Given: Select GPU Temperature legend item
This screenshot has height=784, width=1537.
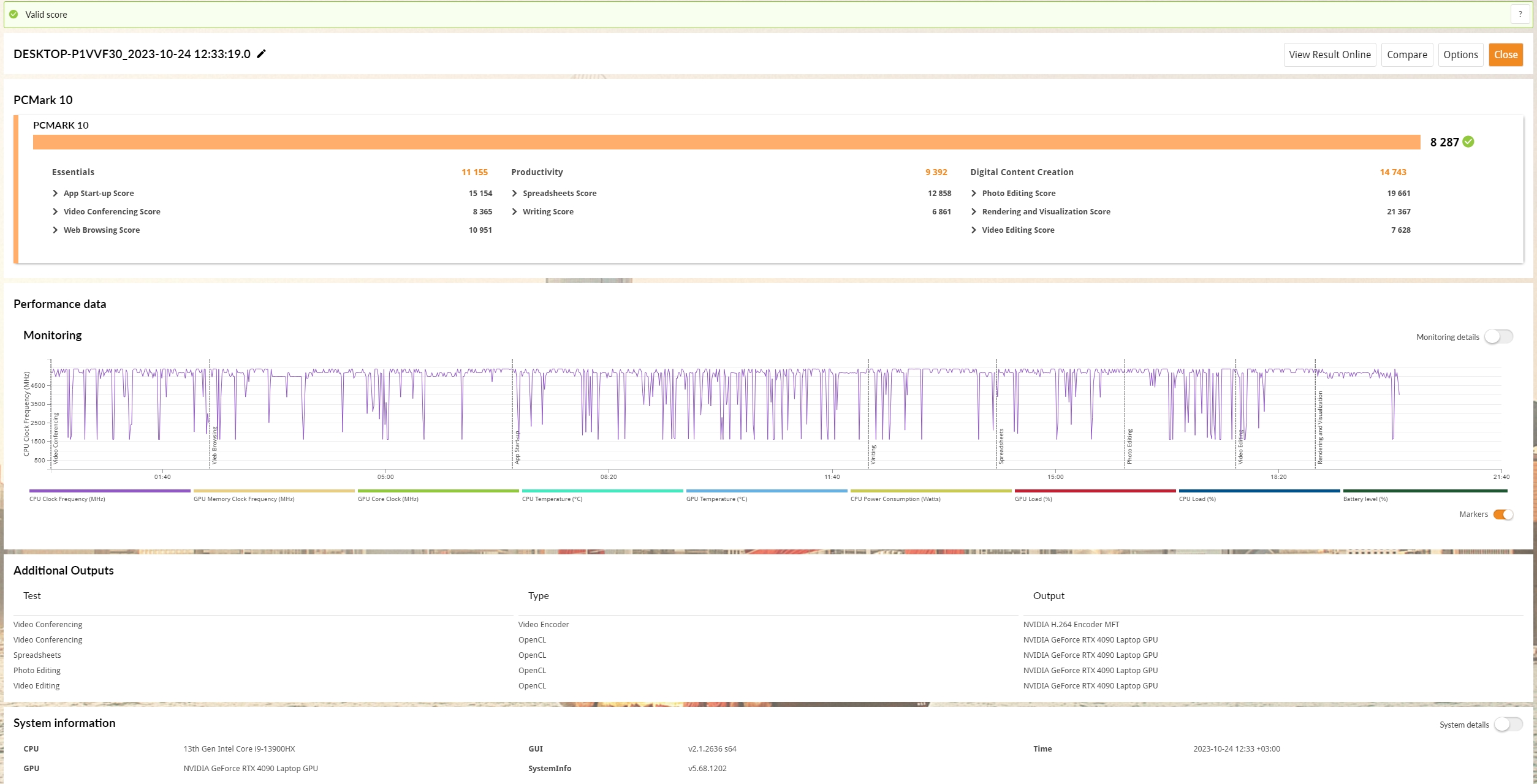Looking at the screenshot, I should click(716, 499).
